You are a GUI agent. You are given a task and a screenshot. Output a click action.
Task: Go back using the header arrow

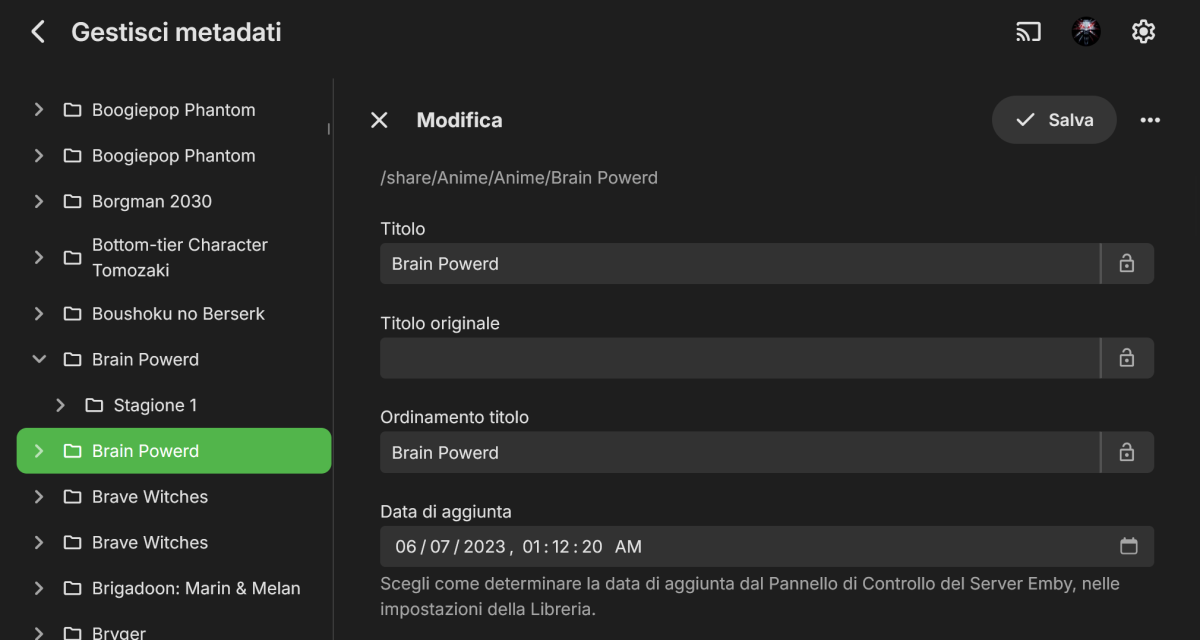(x=38, y=32)
